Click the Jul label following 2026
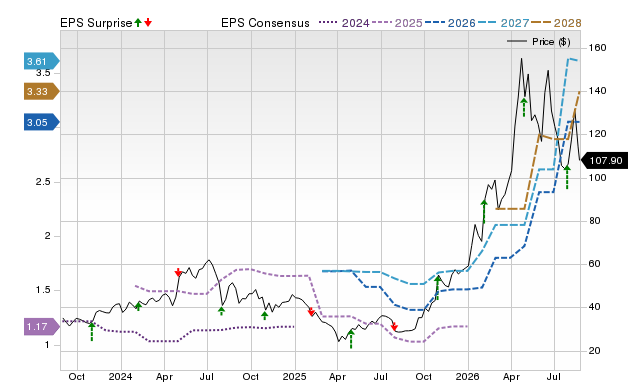The height and width of the screenshot is (382, 640). [554, 376]
